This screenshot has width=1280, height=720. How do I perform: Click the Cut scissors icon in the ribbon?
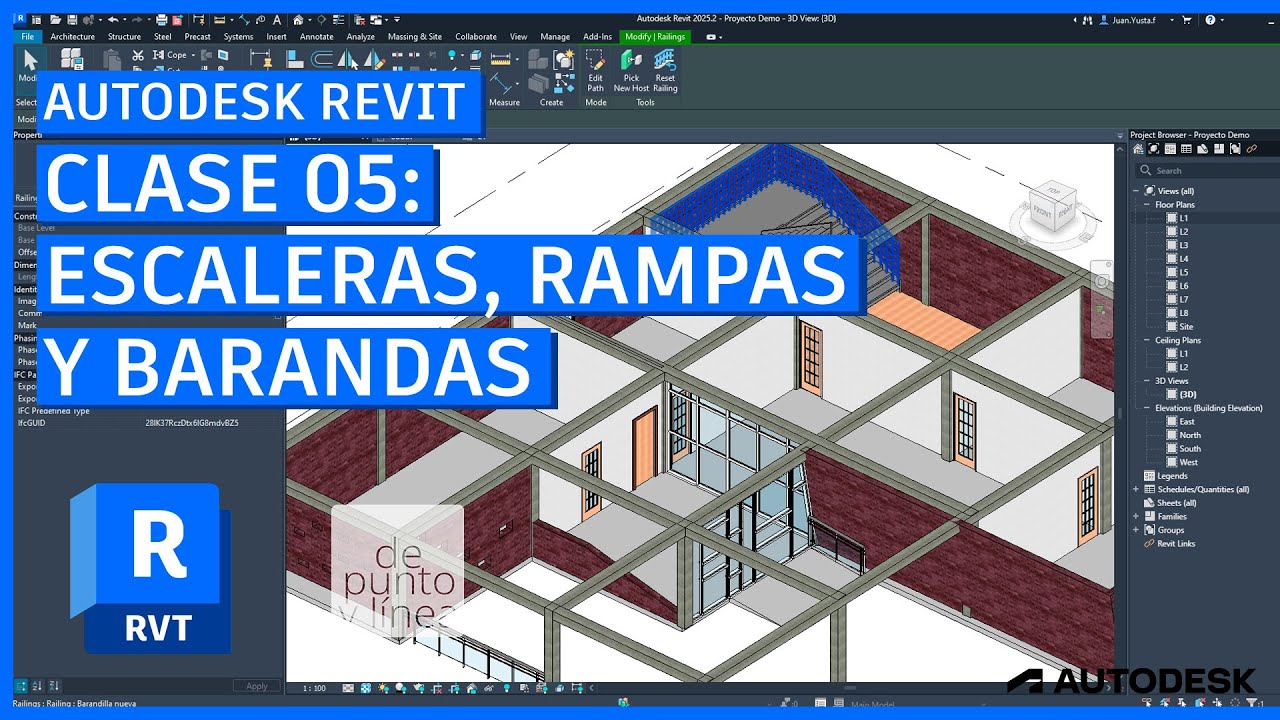click(x=138, y=55)
